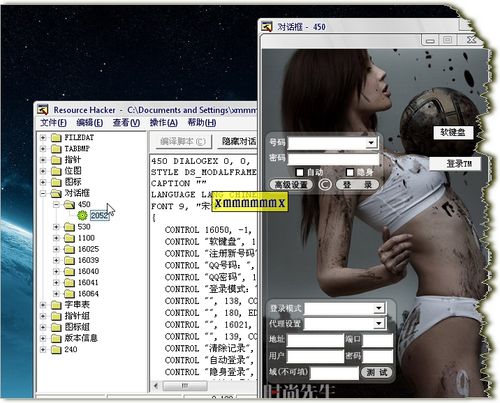Click the 图标组 folder icon
The height and width of the screenshot is (403, 500).
[57, 327]
